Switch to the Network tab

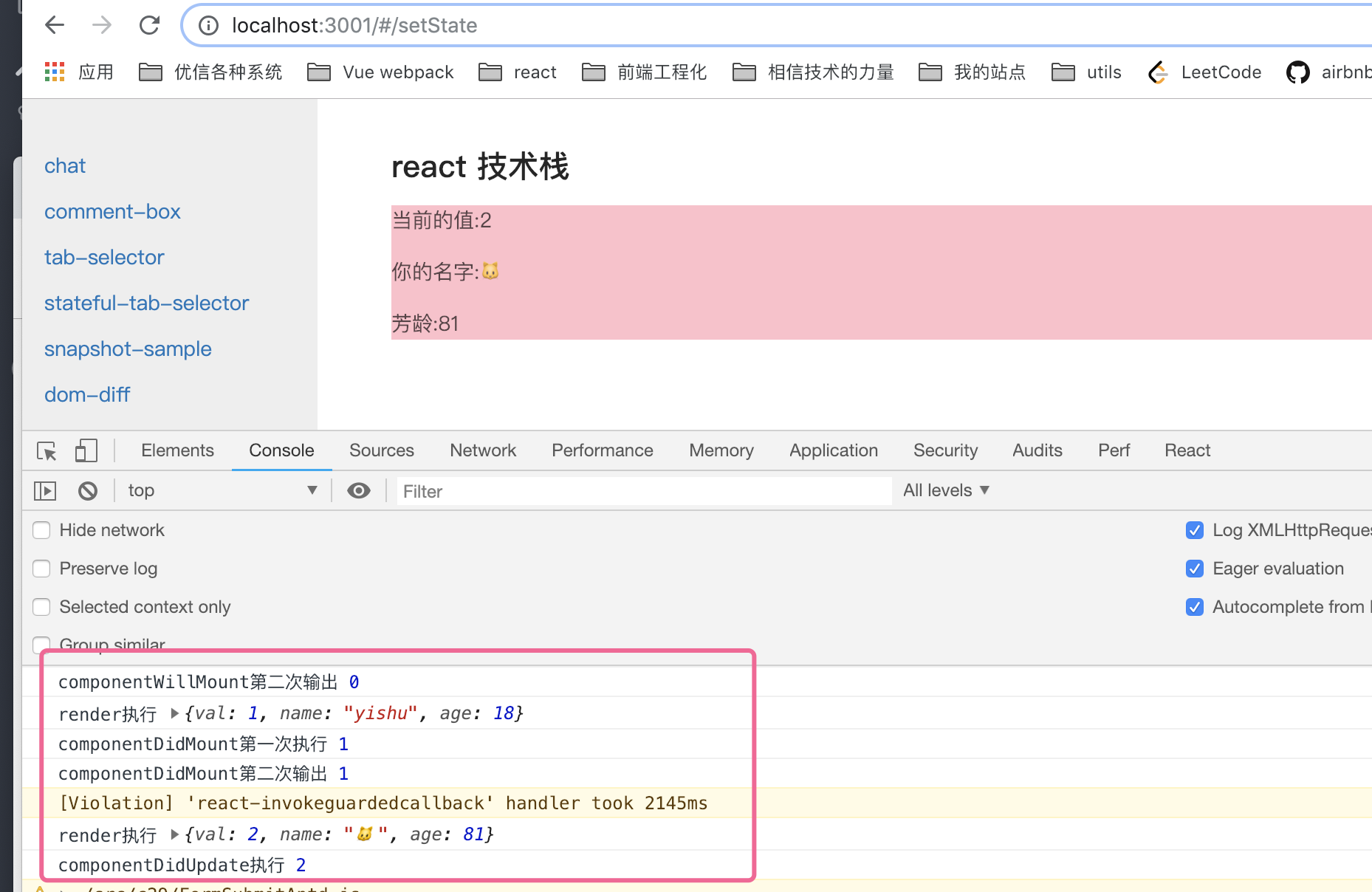click(x=483, y=450)
